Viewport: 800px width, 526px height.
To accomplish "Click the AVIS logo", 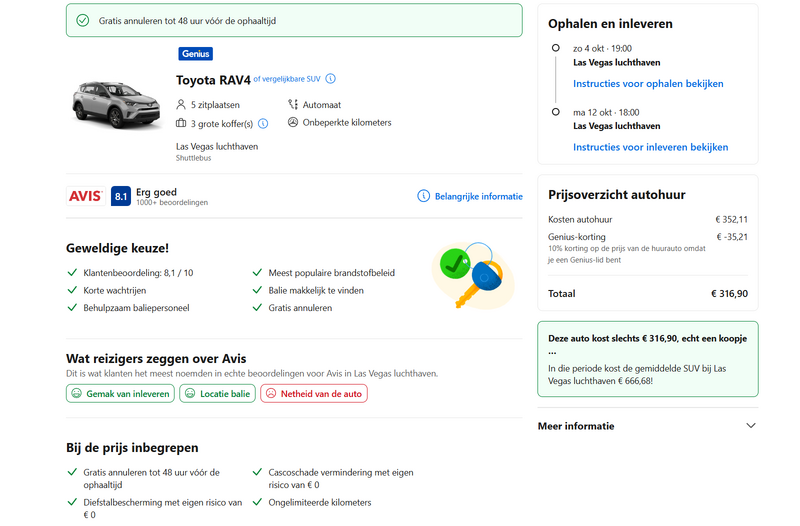I will [x=86, y=196].
